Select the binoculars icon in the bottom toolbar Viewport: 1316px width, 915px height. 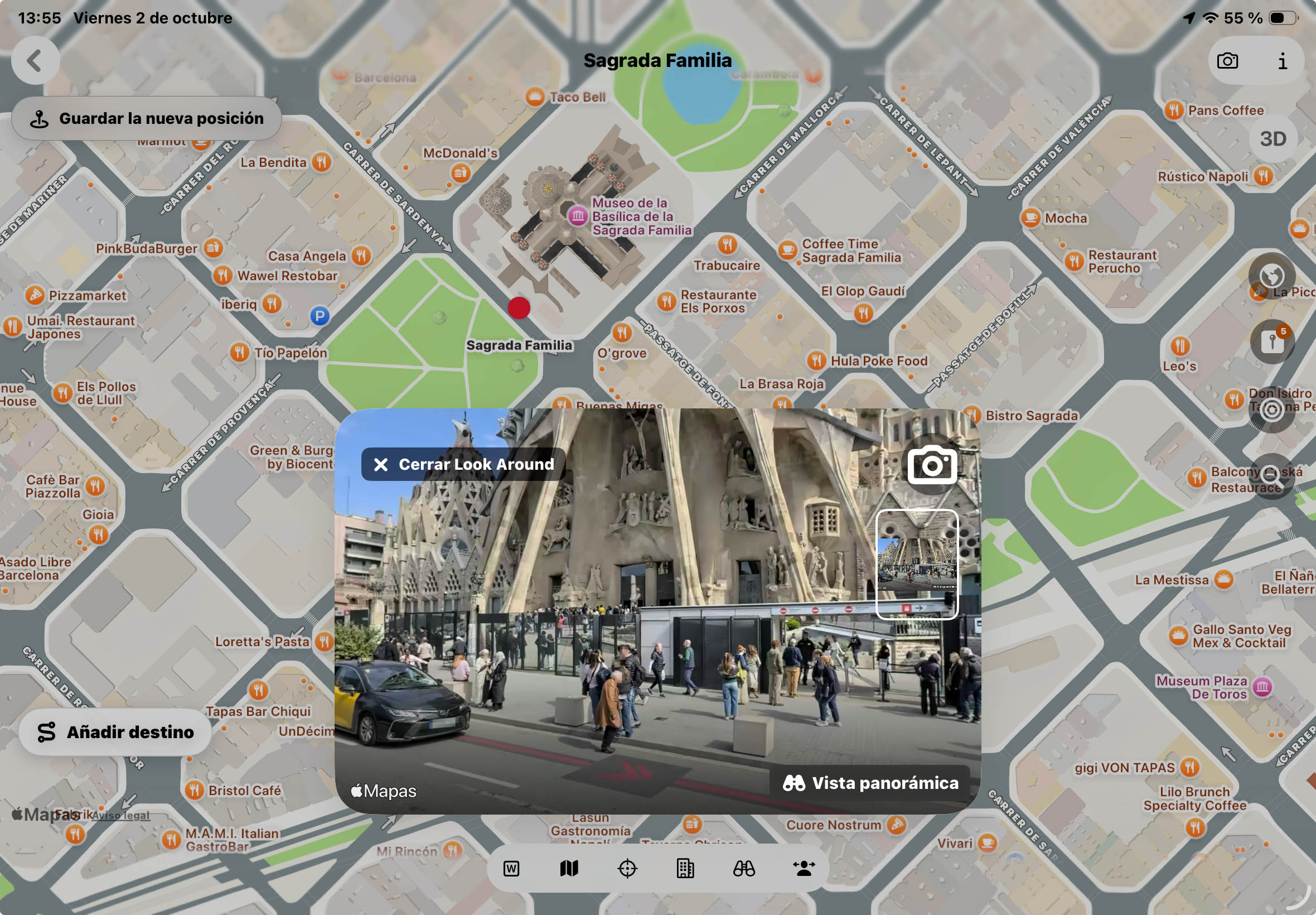tap(744, 869)
